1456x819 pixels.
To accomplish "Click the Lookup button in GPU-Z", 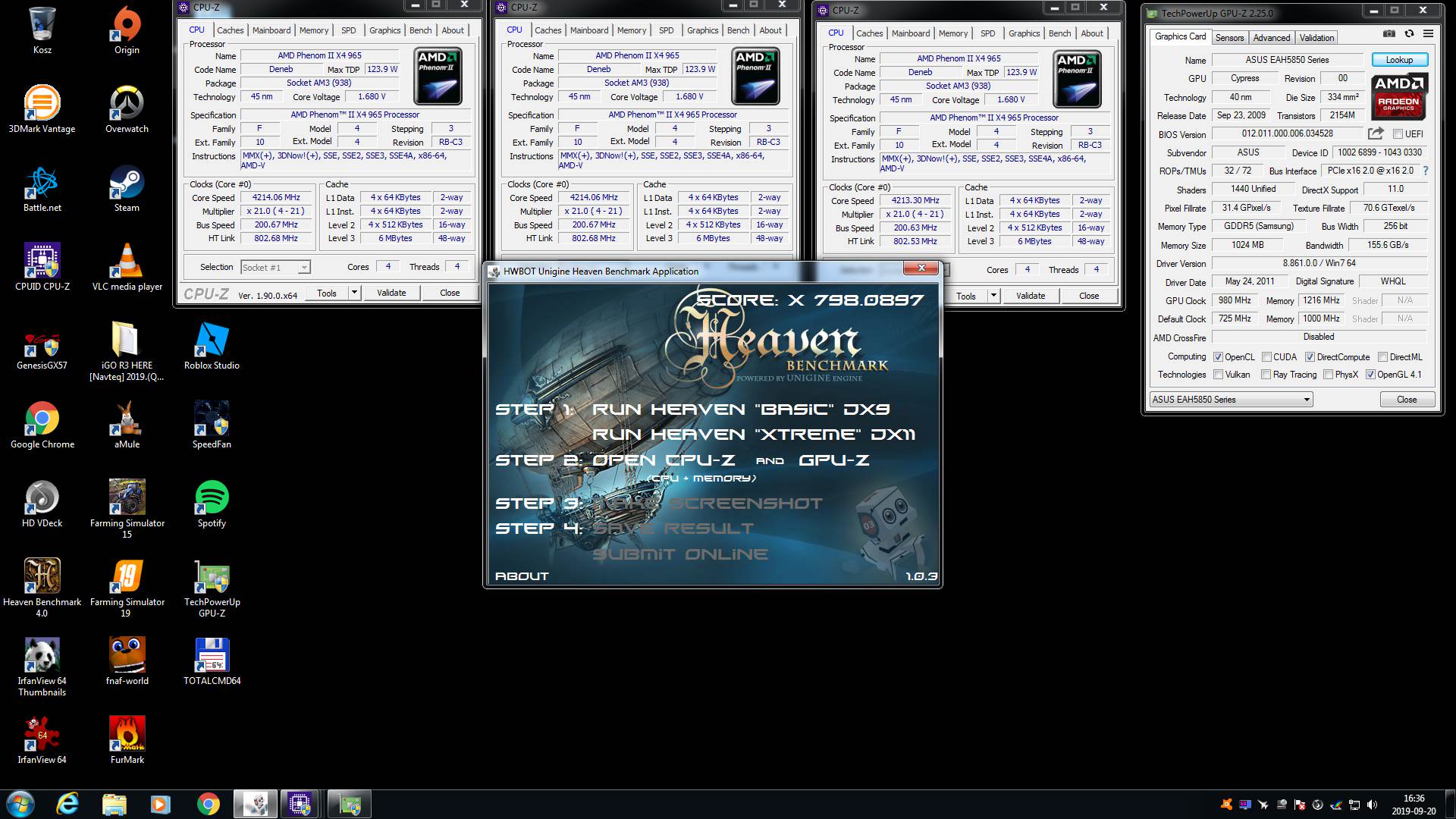I will point(1399,60).
